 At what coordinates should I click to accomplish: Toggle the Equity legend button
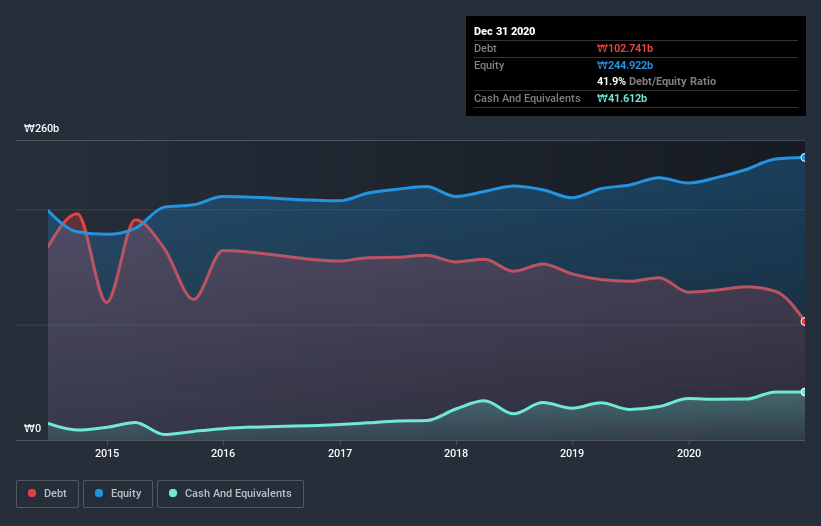[118, 494]
